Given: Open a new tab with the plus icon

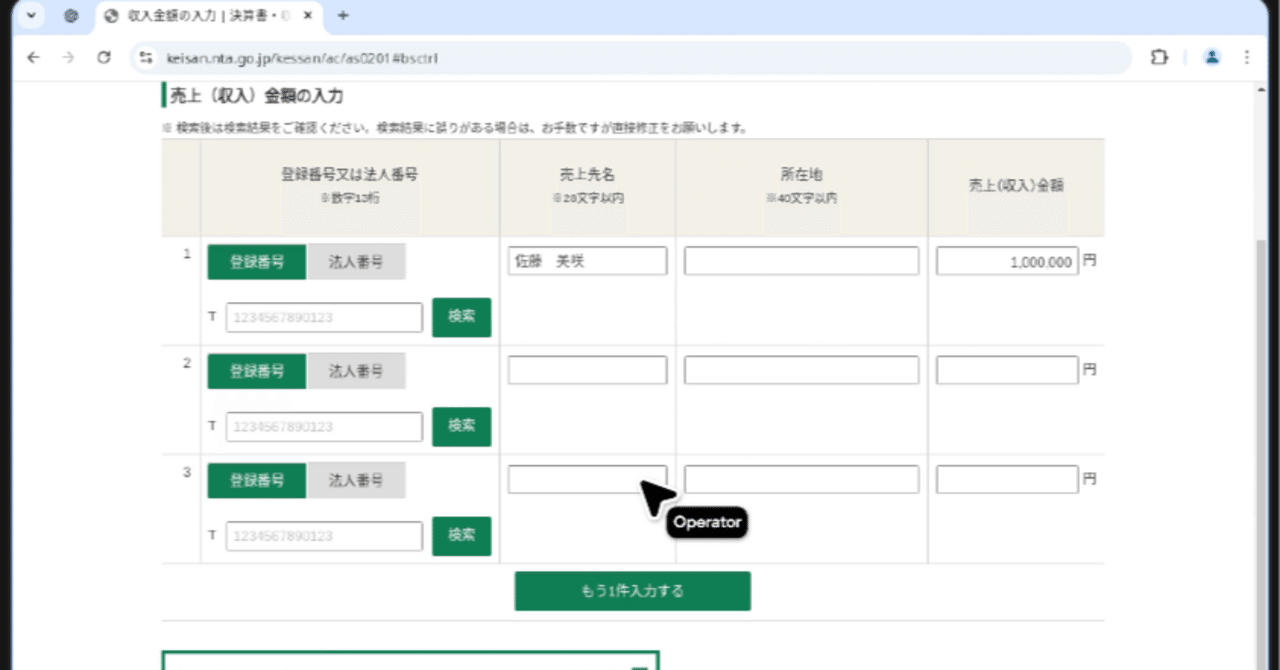Looking at the screenshot, I should tap(342, 16).
